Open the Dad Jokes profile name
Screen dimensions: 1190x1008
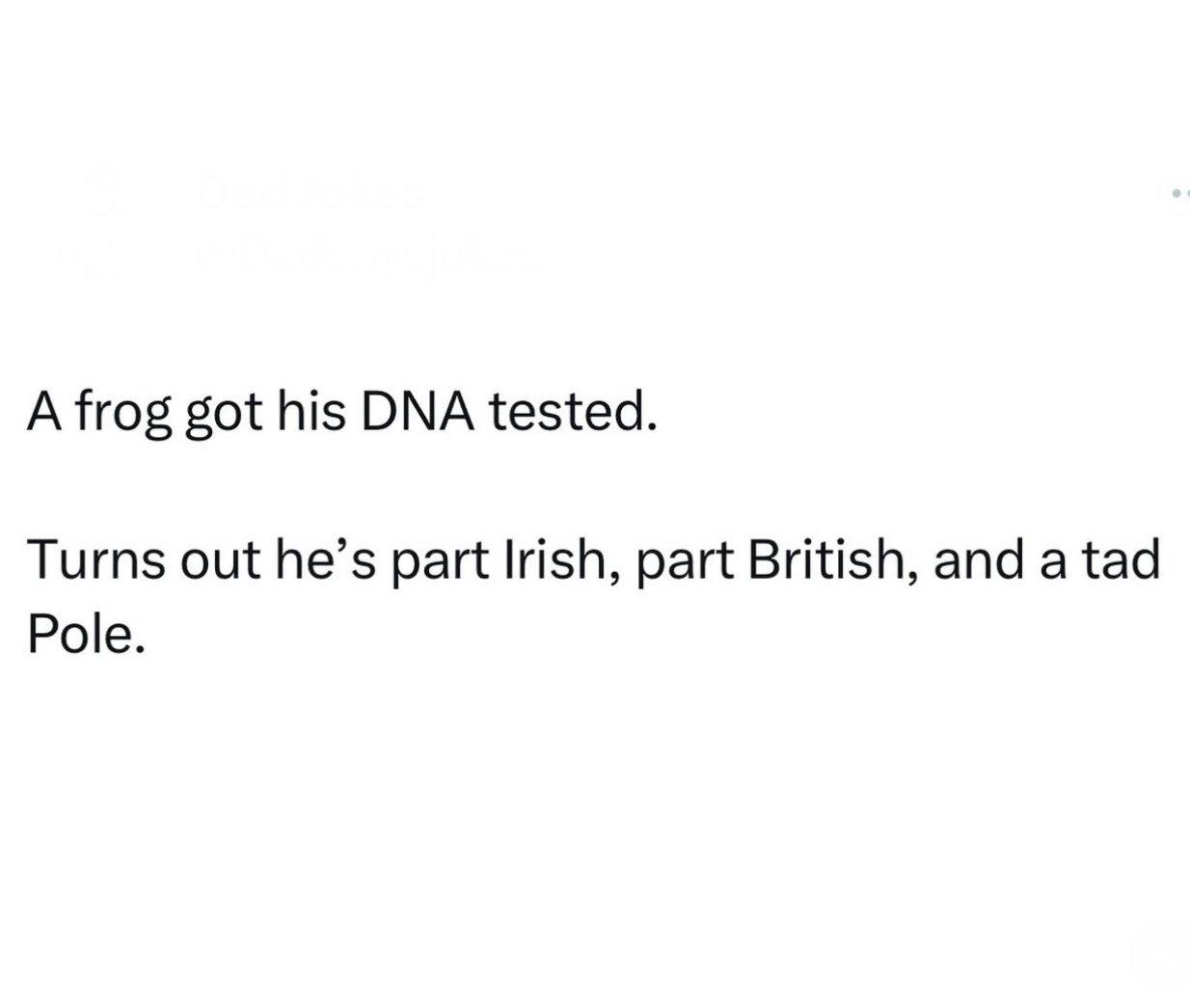[311, 194]
